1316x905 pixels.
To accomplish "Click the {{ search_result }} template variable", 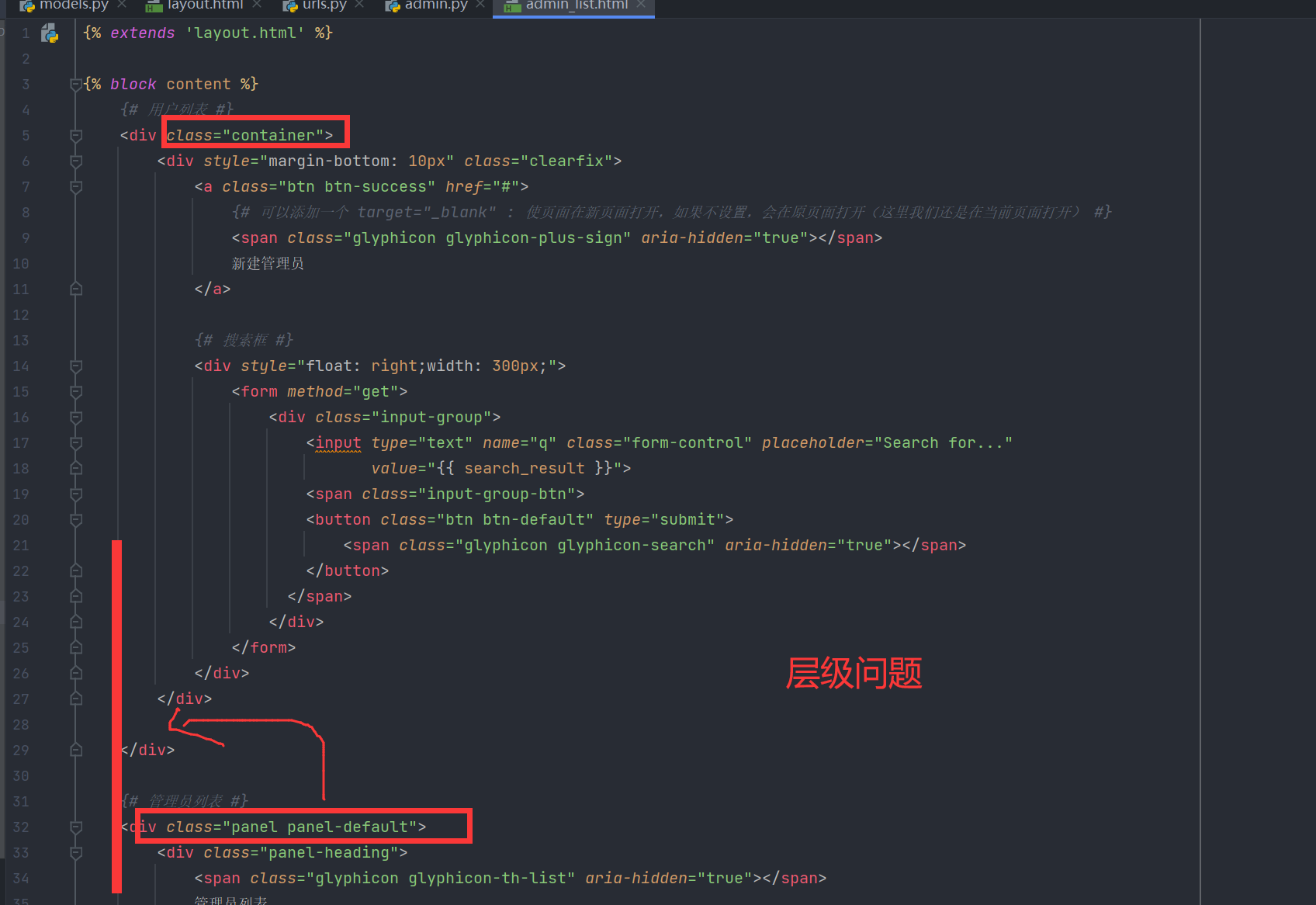I will tap(524, 469).
